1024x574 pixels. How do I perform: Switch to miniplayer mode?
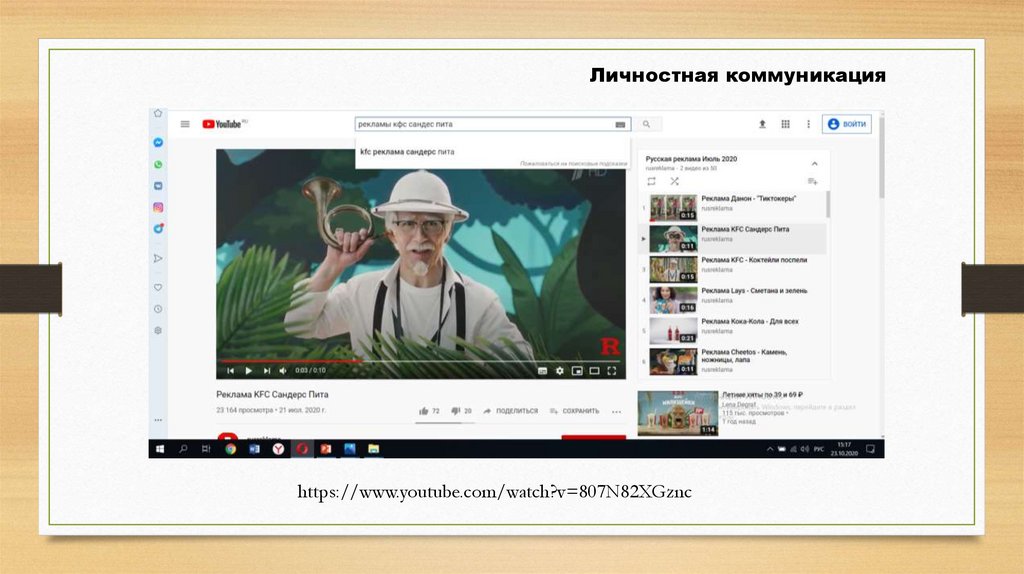tap(577, 371)
